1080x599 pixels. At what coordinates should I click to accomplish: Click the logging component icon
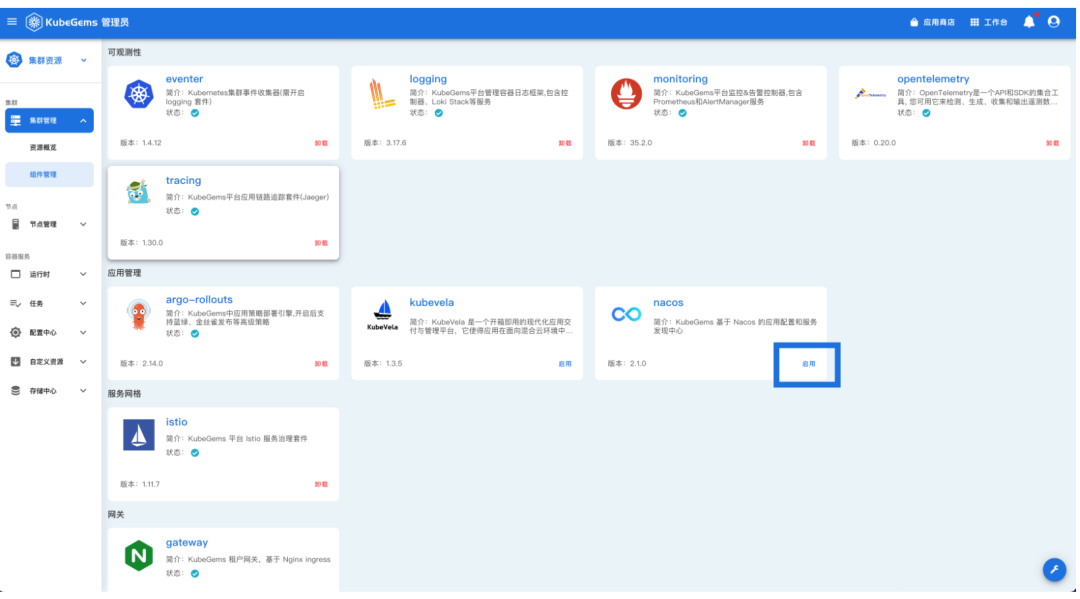point(382,94)
